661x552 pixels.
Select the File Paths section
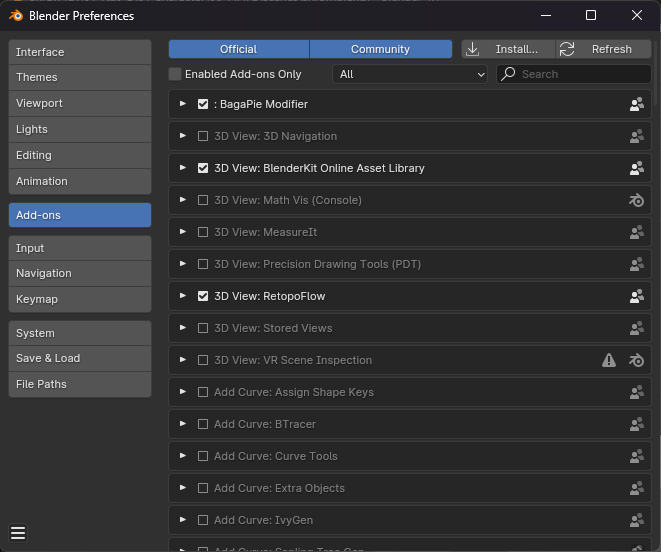pos(80,384)
